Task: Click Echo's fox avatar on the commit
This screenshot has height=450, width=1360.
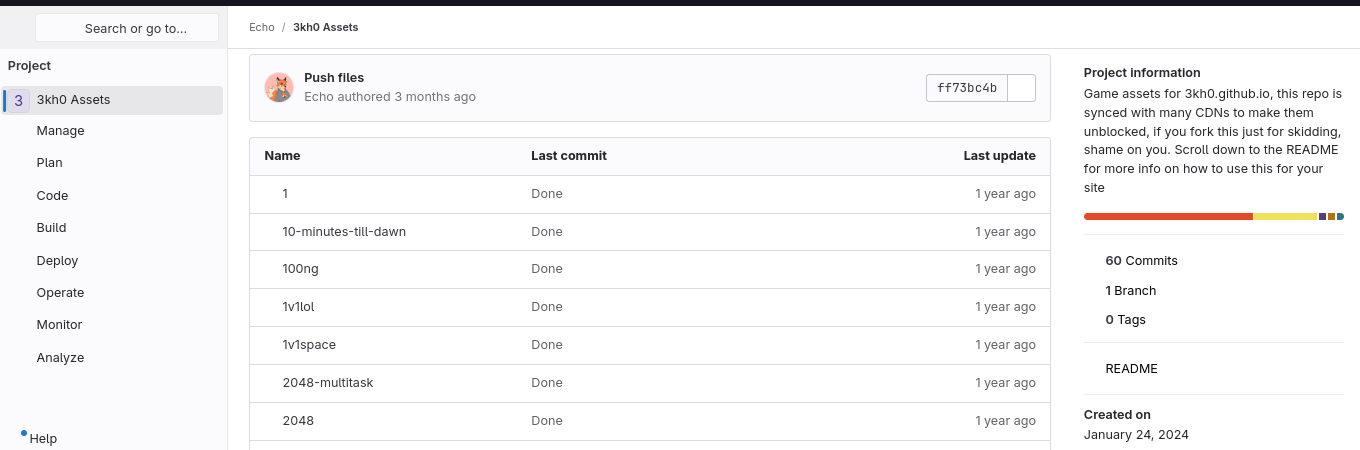Action: tap(279, 87)
